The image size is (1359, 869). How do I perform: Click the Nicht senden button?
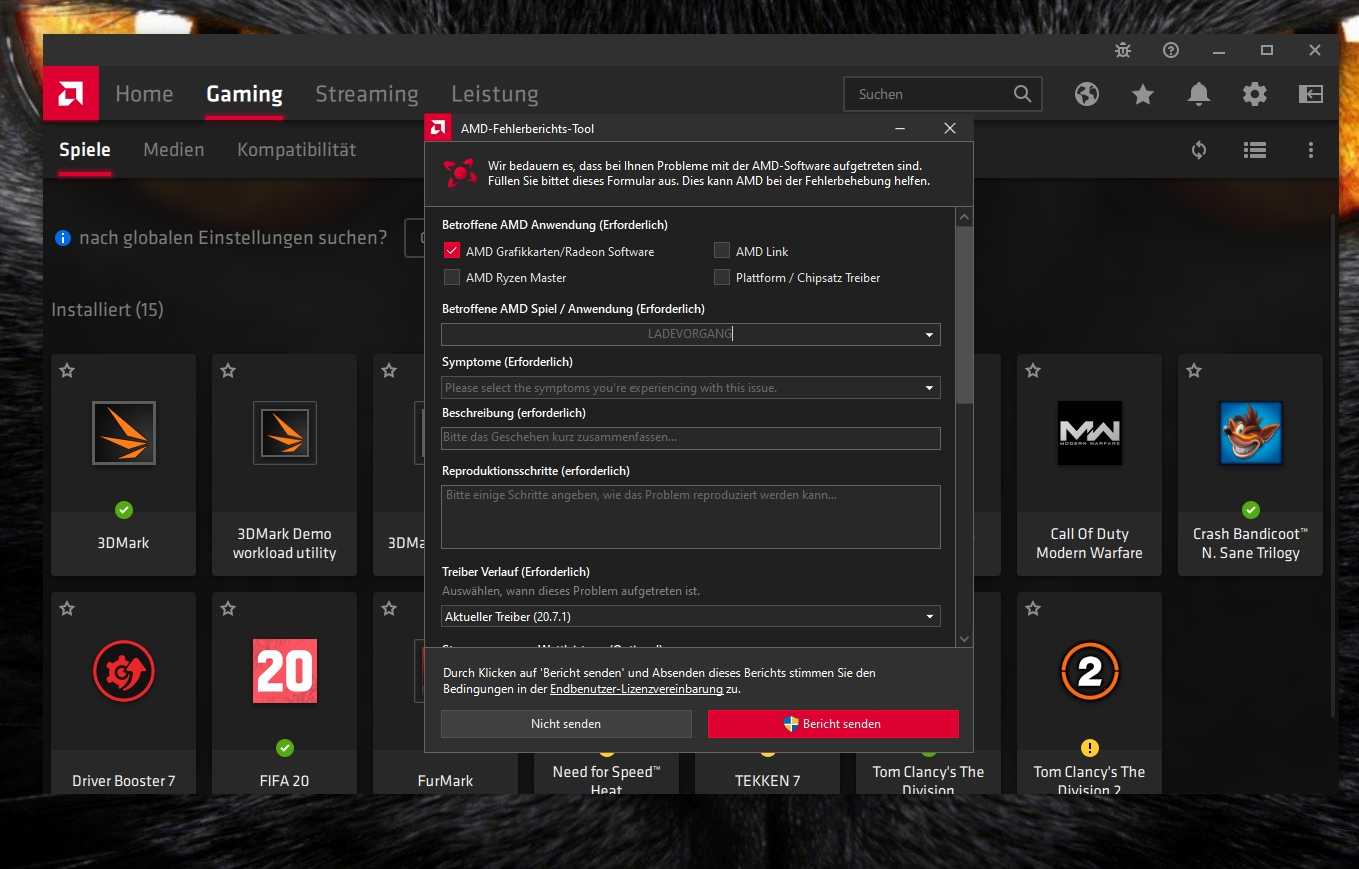tap(566, 724)
